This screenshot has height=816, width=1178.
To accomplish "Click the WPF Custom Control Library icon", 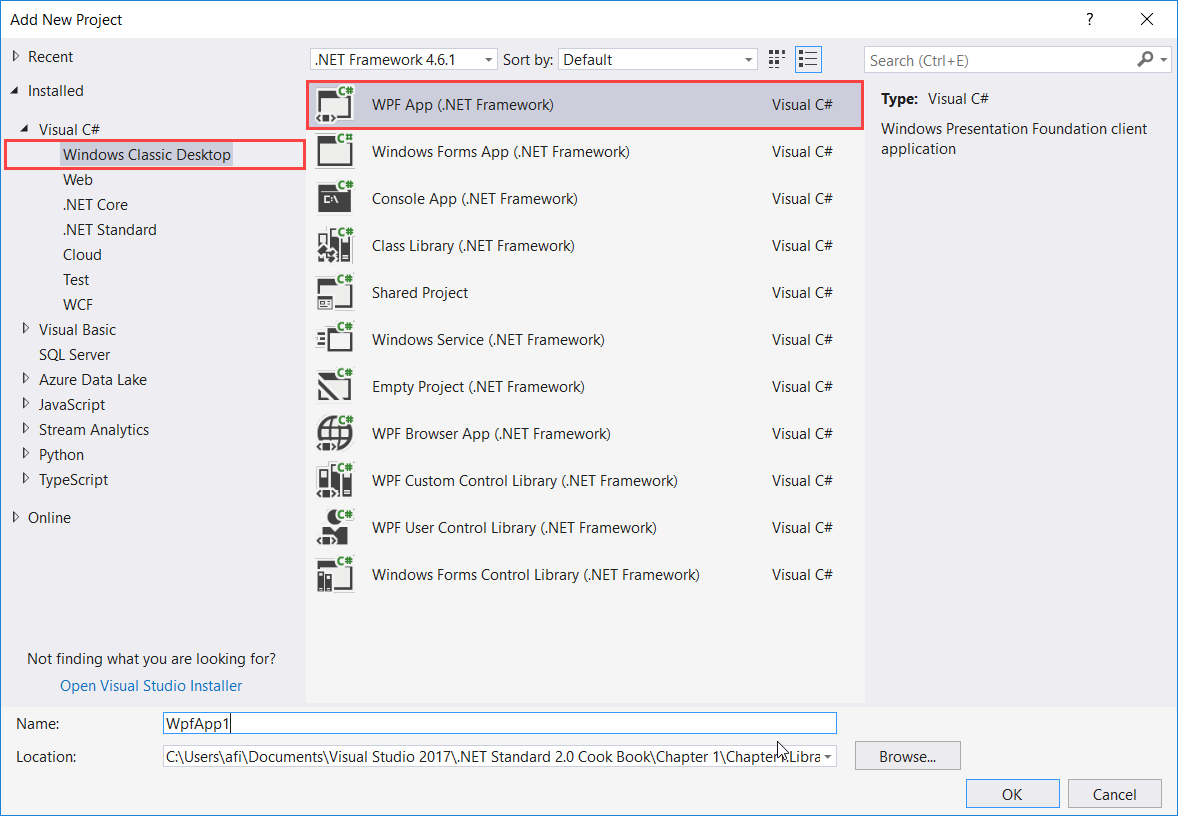I will [x=335, y=480].
